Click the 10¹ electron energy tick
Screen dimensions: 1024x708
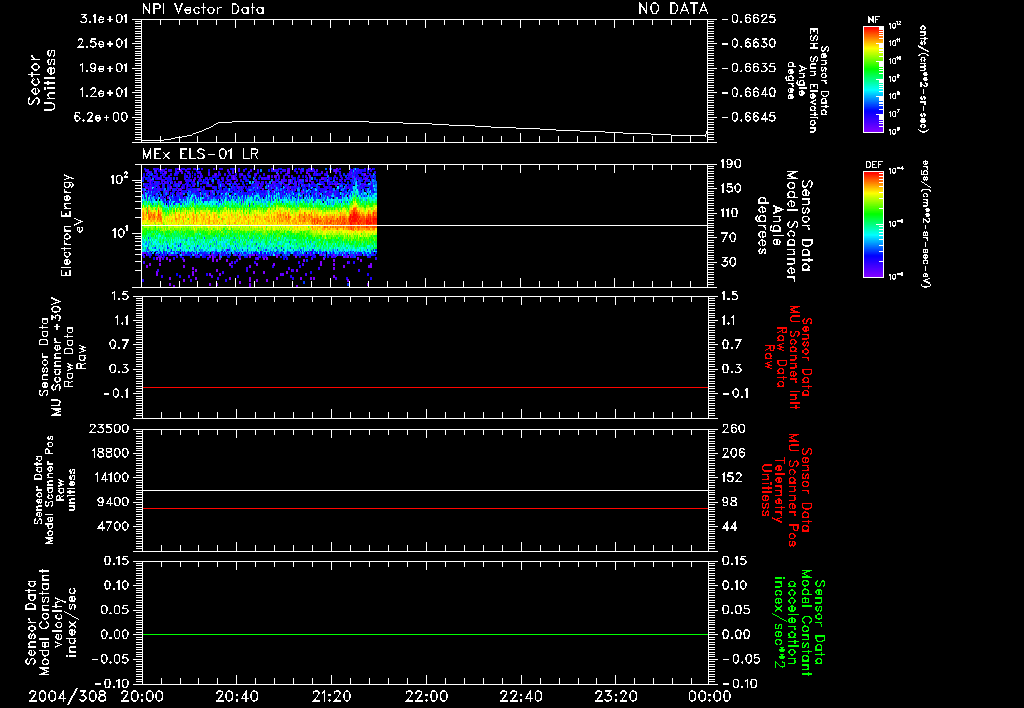pyautogui.click(x=118, y=233)
